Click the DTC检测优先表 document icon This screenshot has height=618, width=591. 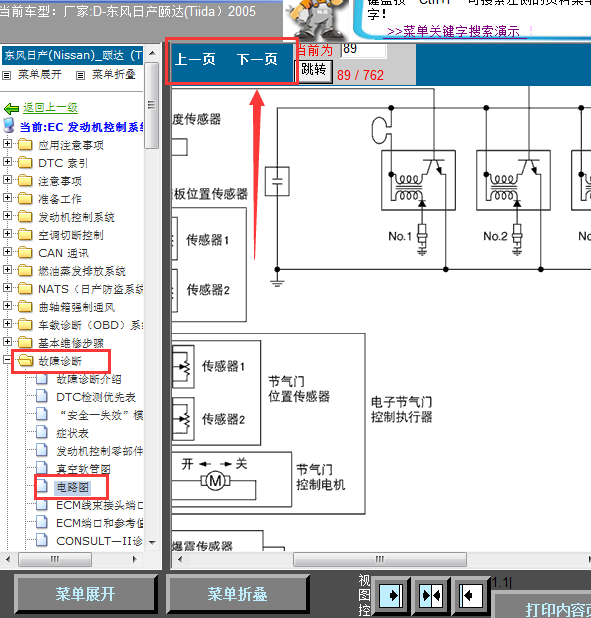tap(42, 396)
